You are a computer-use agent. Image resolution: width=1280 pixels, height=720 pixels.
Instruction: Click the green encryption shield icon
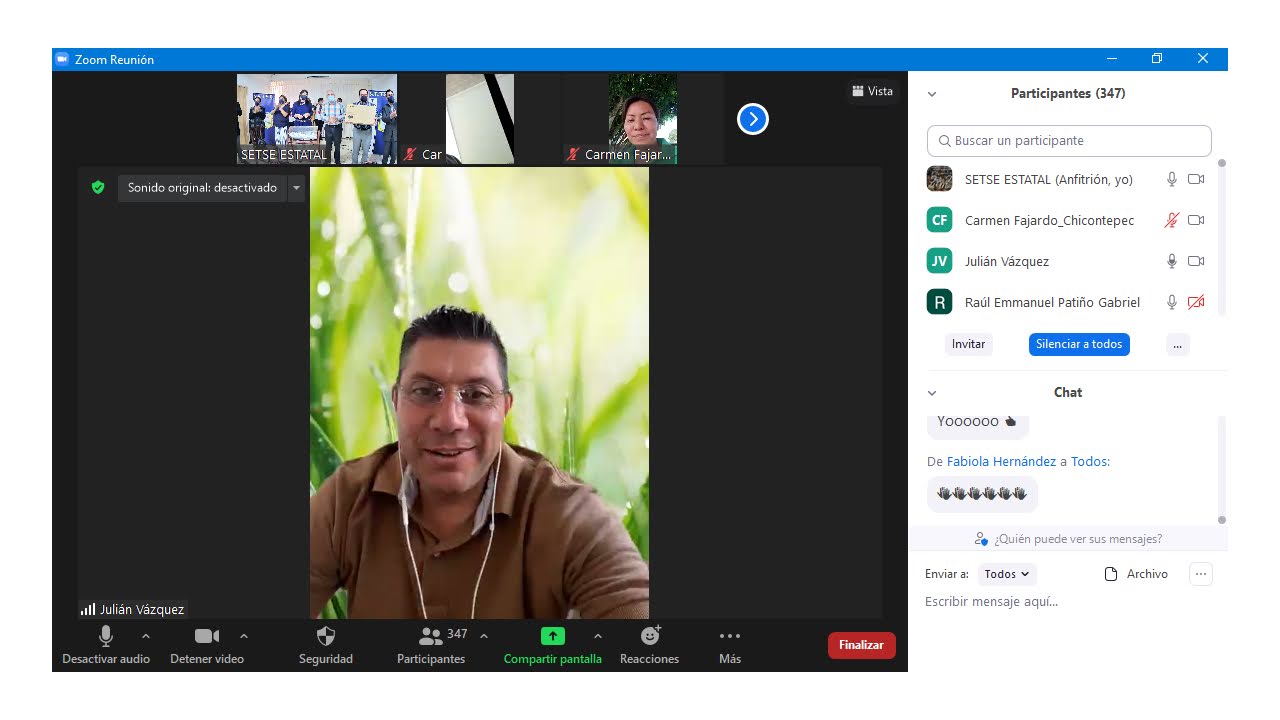pos(98,187)
